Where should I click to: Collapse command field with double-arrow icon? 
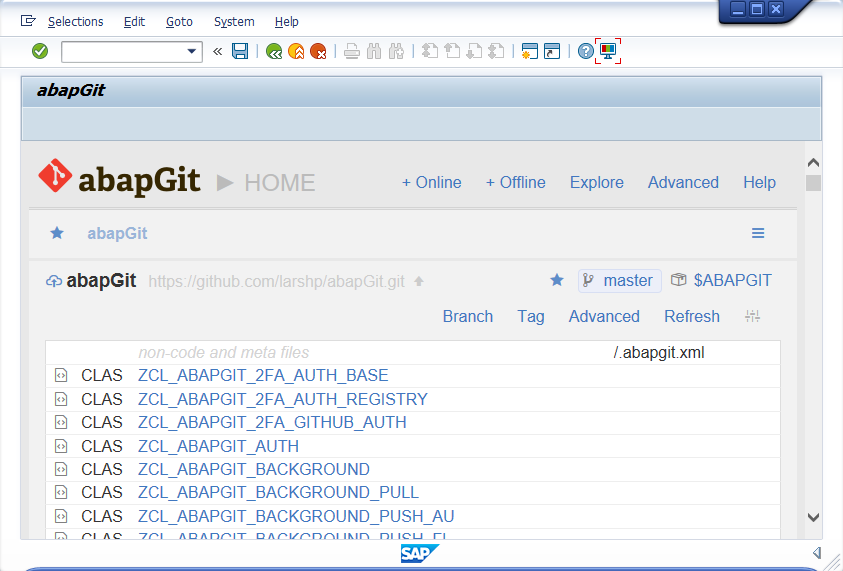pos(217,52)
